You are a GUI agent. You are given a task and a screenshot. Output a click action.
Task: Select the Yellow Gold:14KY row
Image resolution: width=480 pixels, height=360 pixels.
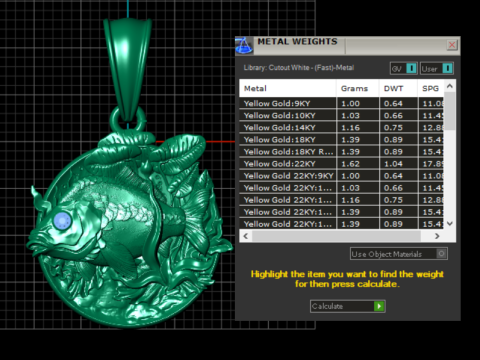click(341, 127)
